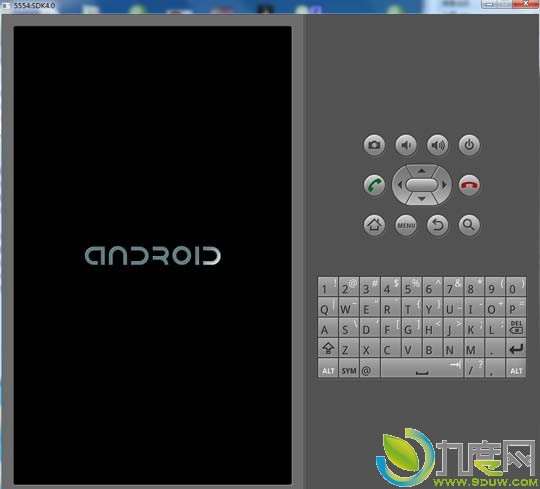Click the Search magnifier button
Screen dimensions: 540x489
tap(469, 225)
